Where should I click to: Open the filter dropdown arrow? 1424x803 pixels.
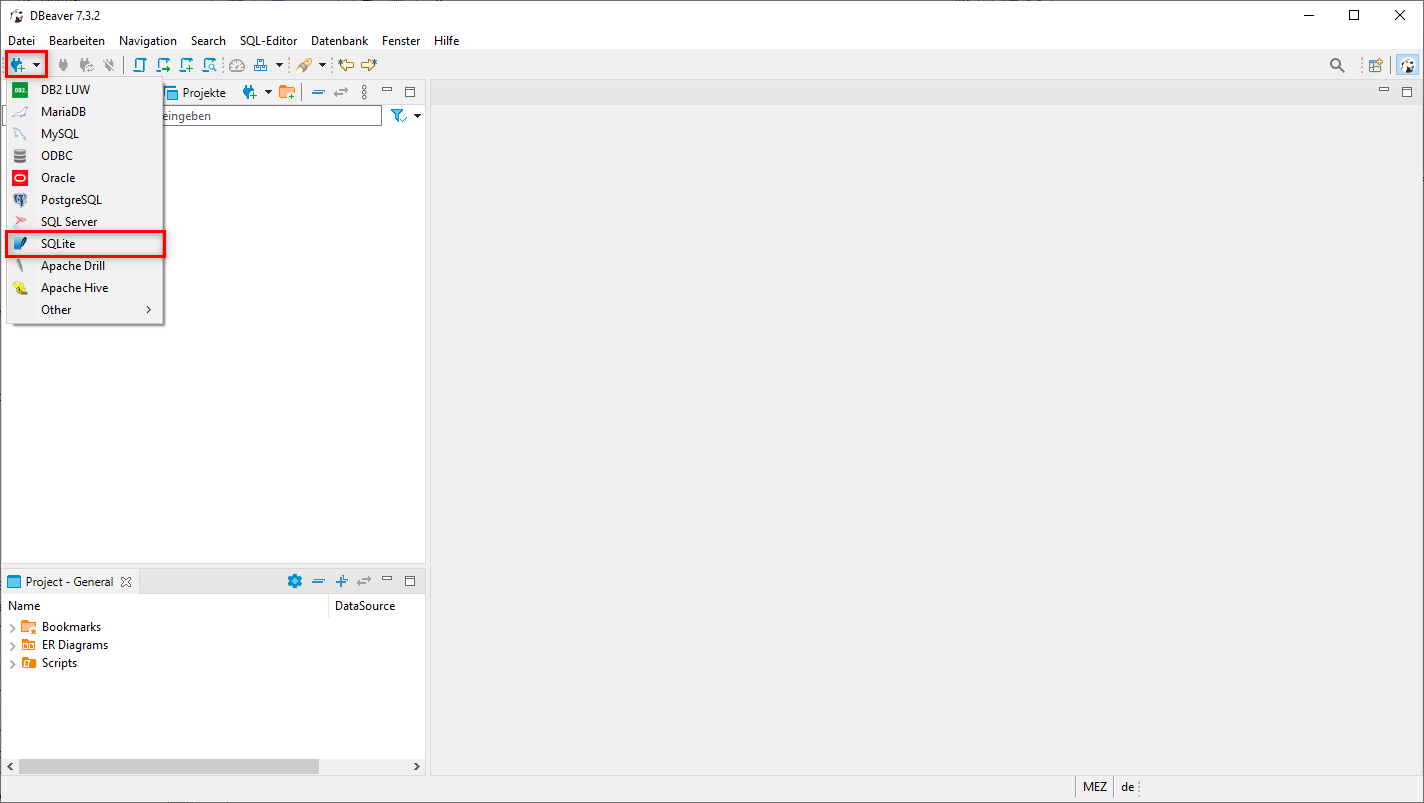(417, 115)
